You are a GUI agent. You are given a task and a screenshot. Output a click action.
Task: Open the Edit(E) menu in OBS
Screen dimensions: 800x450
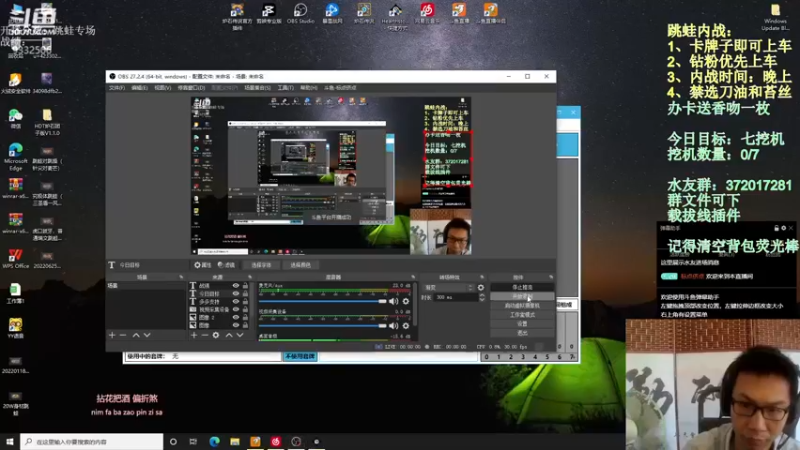140,88
